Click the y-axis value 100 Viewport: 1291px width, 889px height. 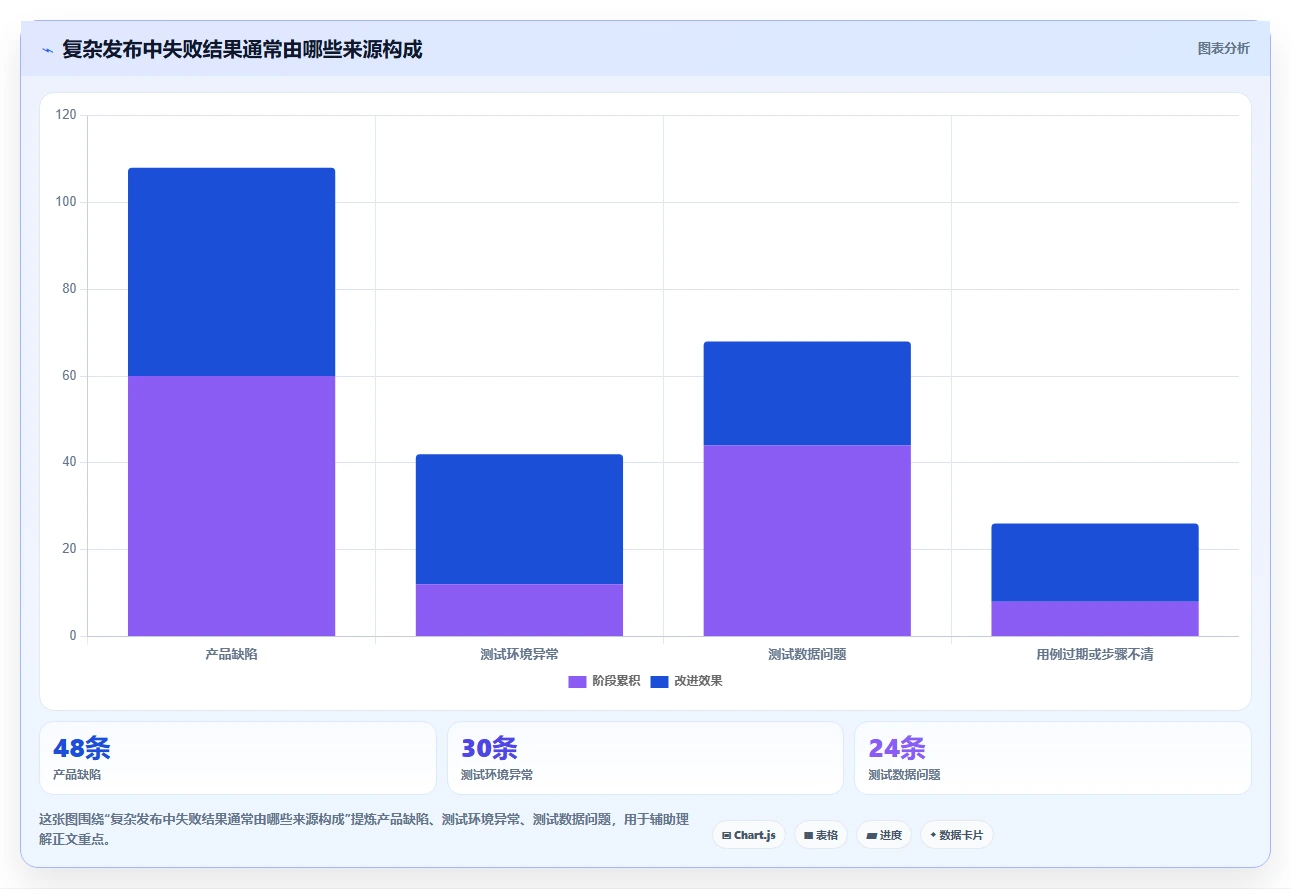click(x=66, y=202)
